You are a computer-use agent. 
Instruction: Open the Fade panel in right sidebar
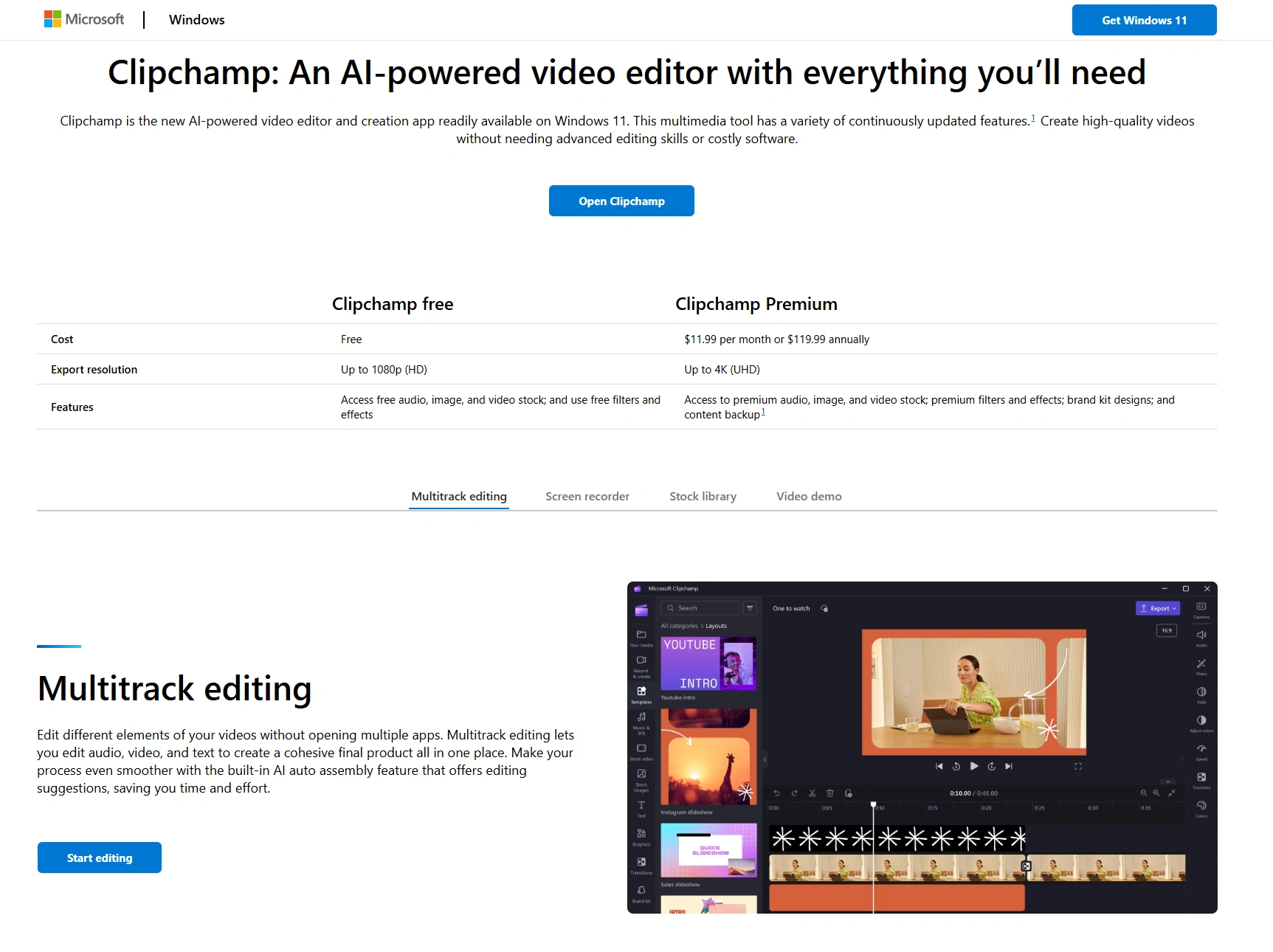pyautogui.click(x=1201, y=695)
